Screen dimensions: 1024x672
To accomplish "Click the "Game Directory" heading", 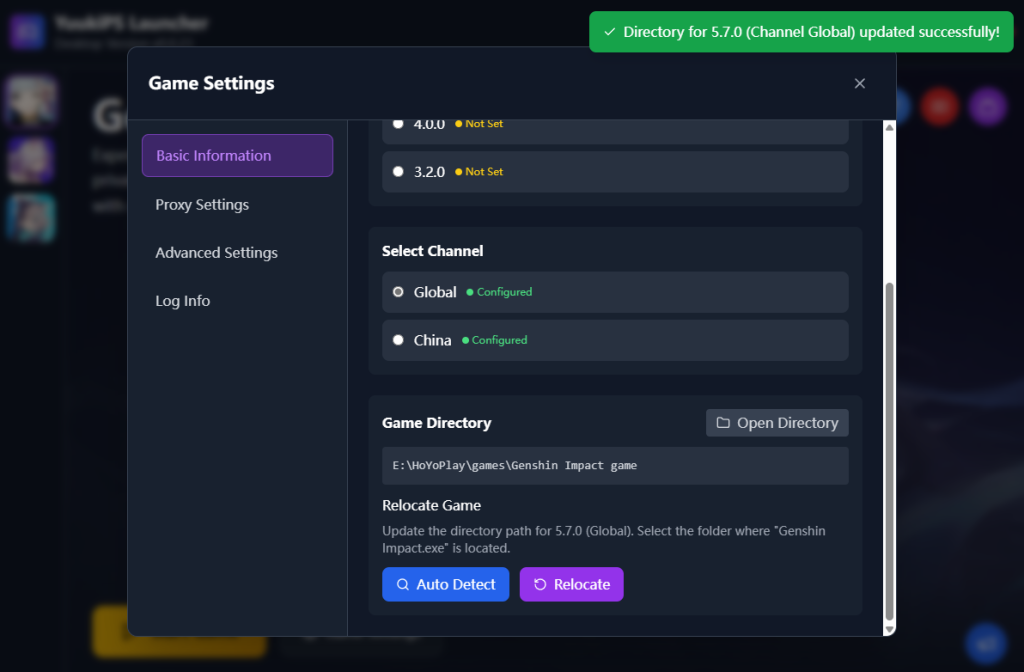I will pos(436,423).
